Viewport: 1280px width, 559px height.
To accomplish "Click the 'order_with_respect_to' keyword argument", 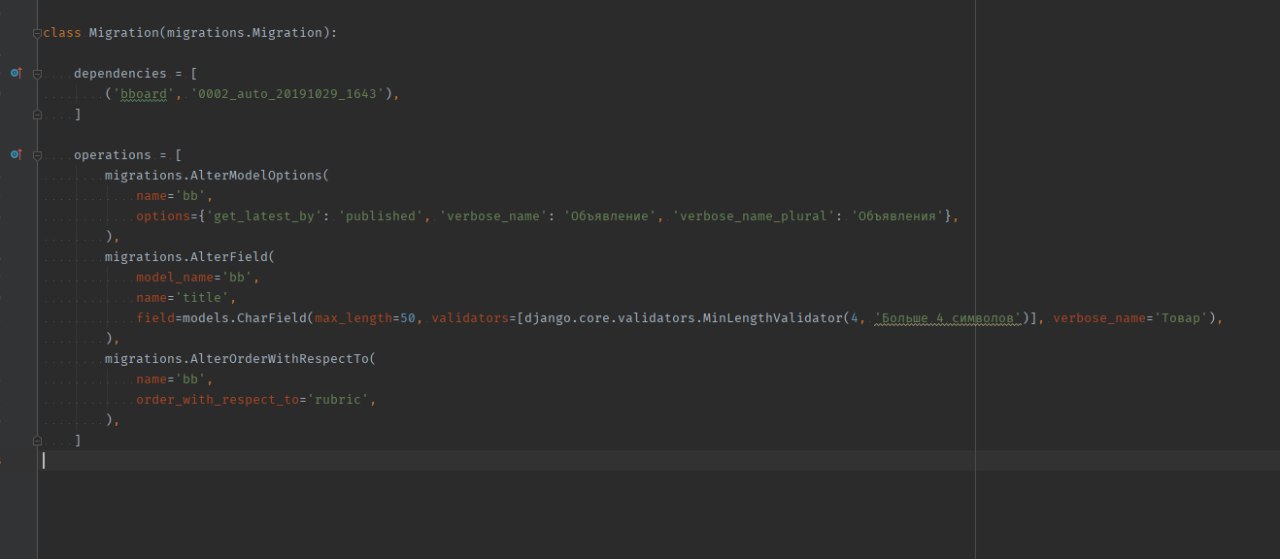I will pos(217,399).
